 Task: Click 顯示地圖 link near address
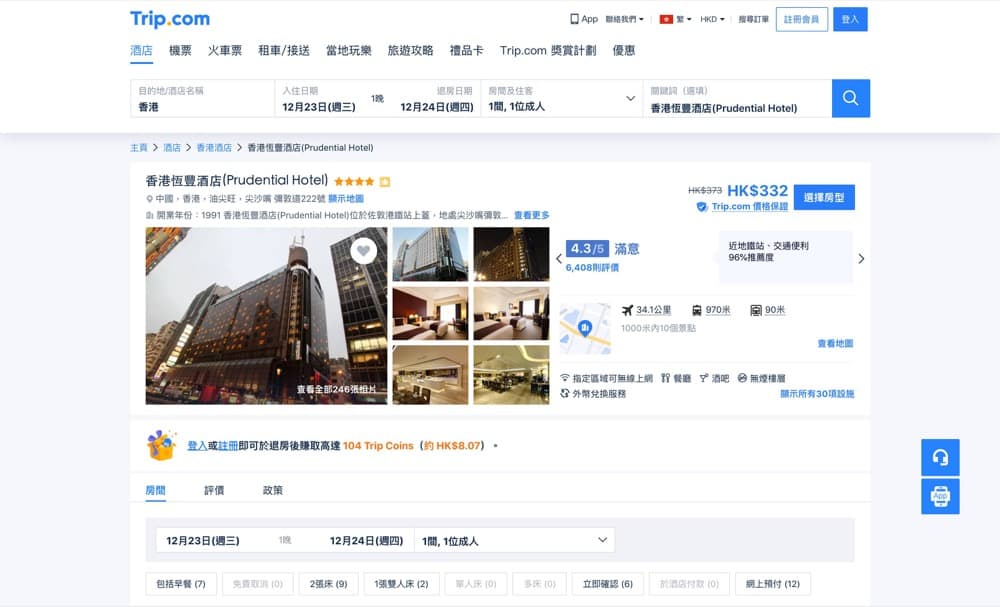point(346,198)
